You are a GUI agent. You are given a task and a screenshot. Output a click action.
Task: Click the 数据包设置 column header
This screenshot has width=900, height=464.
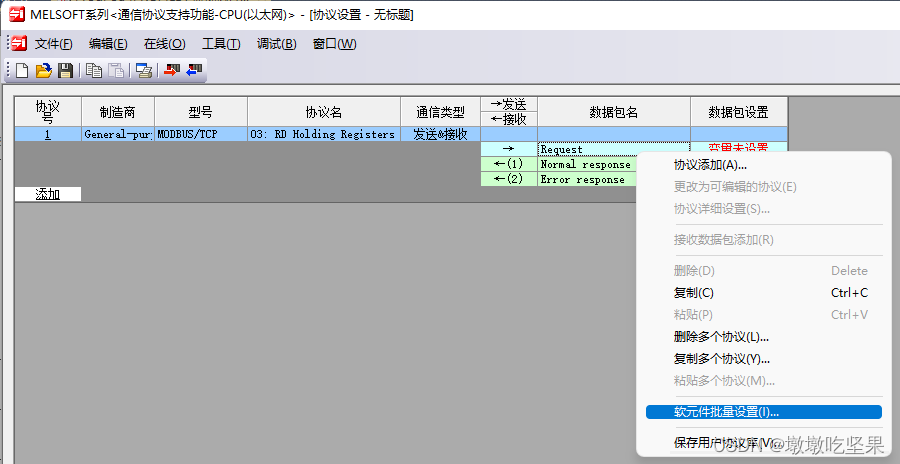[738, 111]
